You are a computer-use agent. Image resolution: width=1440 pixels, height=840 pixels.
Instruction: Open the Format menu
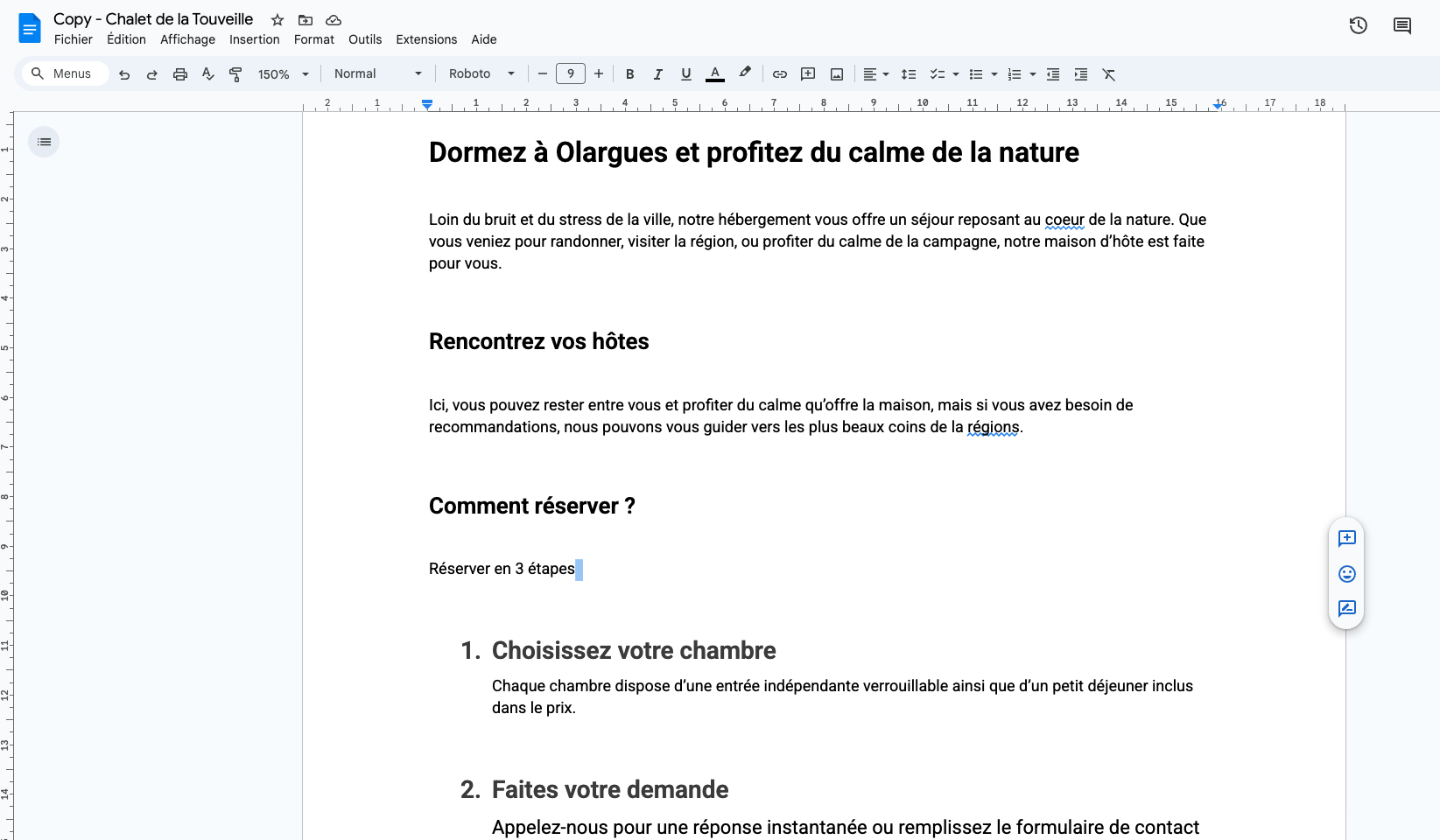(314, 39)
